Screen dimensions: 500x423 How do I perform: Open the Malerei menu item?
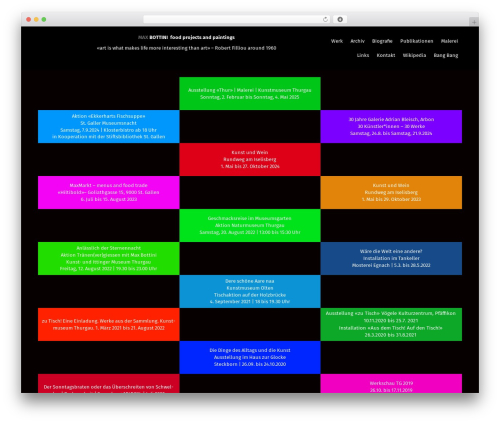tap(449, 41)
